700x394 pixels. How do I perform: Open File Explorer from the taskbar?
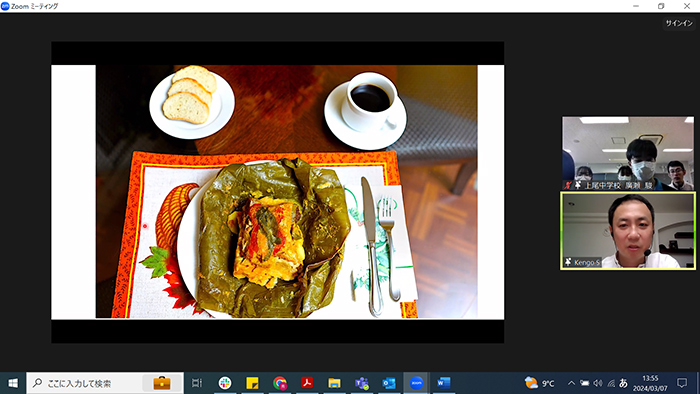[334, 383]
